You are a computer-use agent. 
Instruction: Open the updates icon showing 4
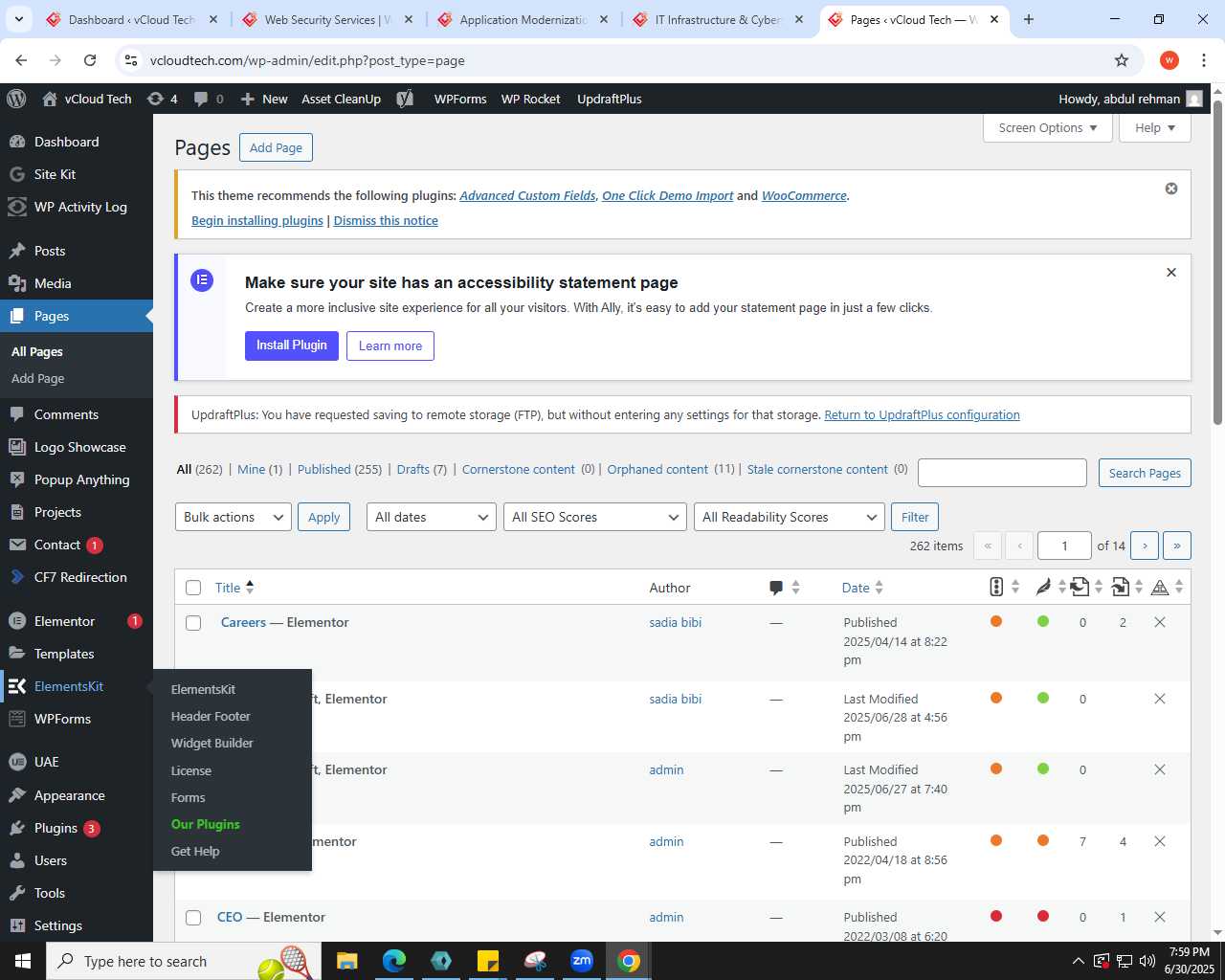(162, 99)
